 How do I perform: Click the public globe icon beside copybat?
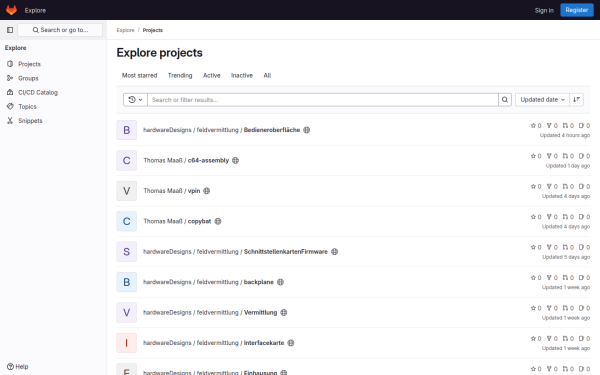tap(218, 221)
